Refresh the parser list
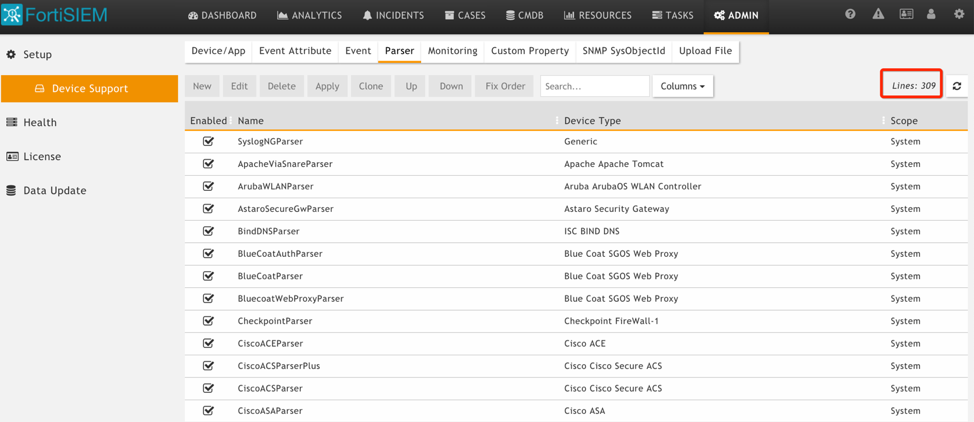 pyautogui.click(x=957, y=86)
